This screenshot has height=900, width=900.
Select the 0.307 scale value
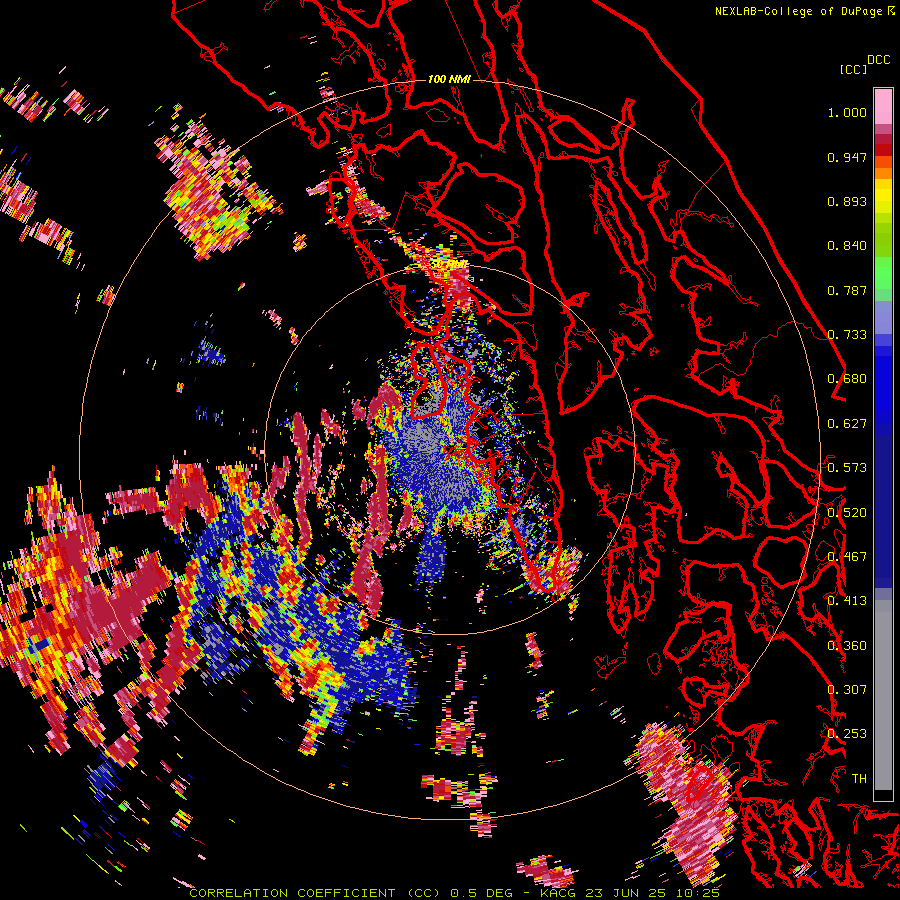[847, 690]
